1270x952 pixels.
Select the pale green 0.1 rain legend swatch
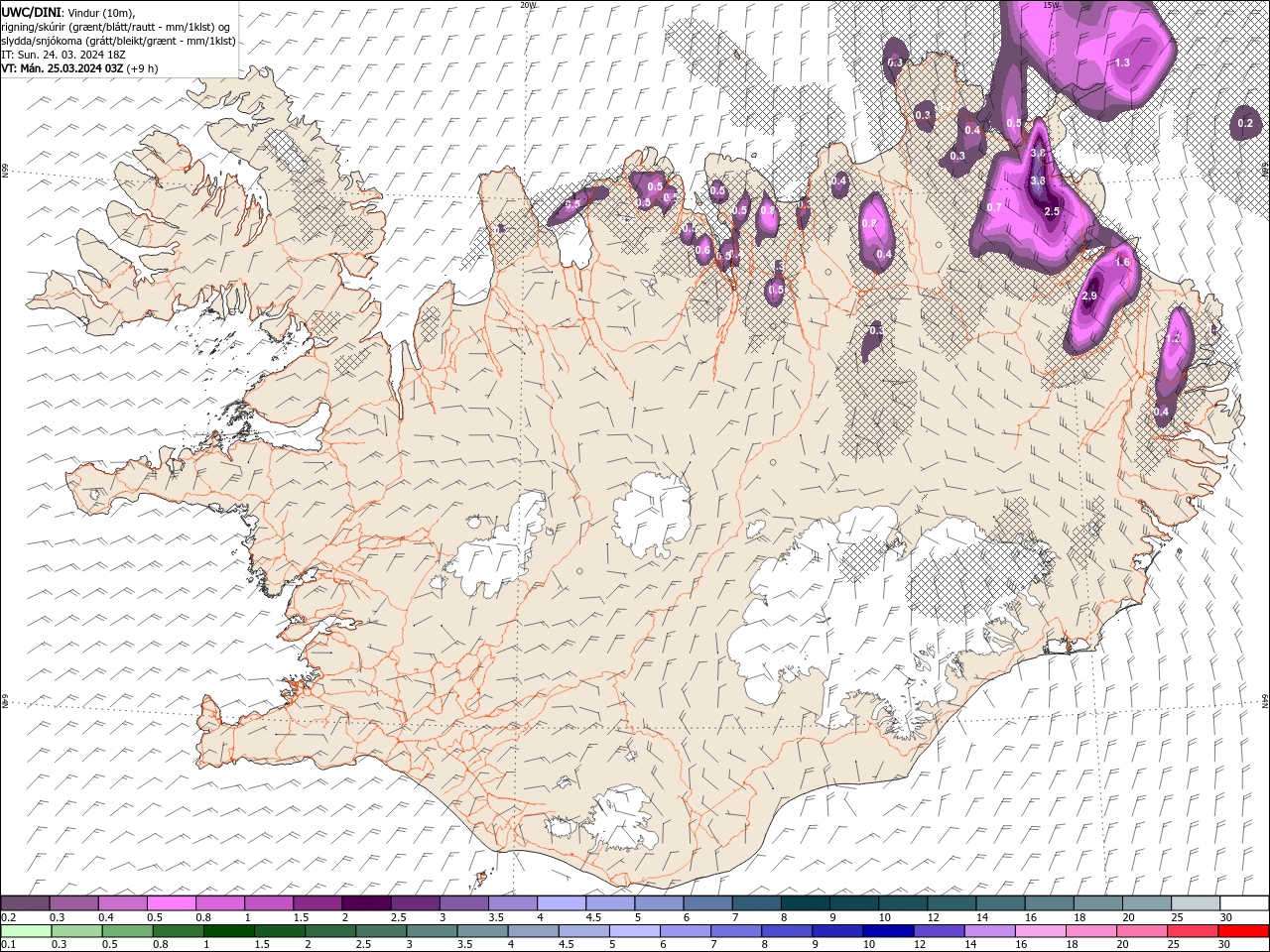click(26, 931)
